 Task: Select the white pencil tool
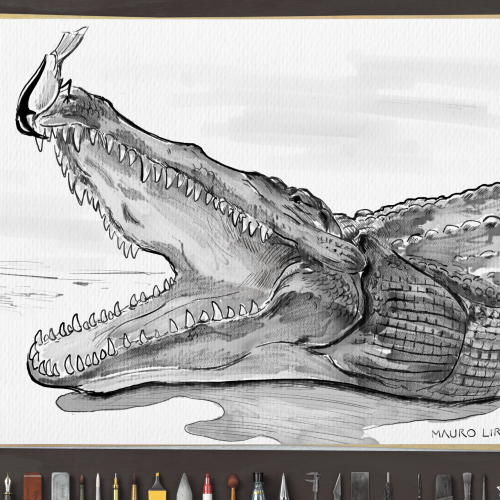98,486
